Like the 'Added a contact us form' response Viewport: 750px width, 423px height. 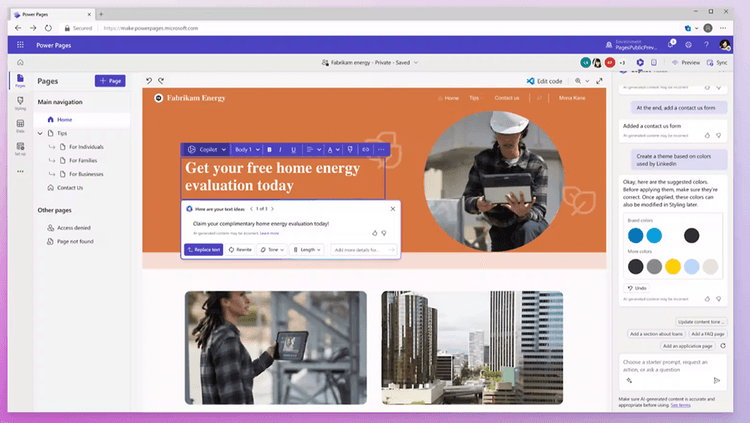pyautogui.click(x=707, y=136)
